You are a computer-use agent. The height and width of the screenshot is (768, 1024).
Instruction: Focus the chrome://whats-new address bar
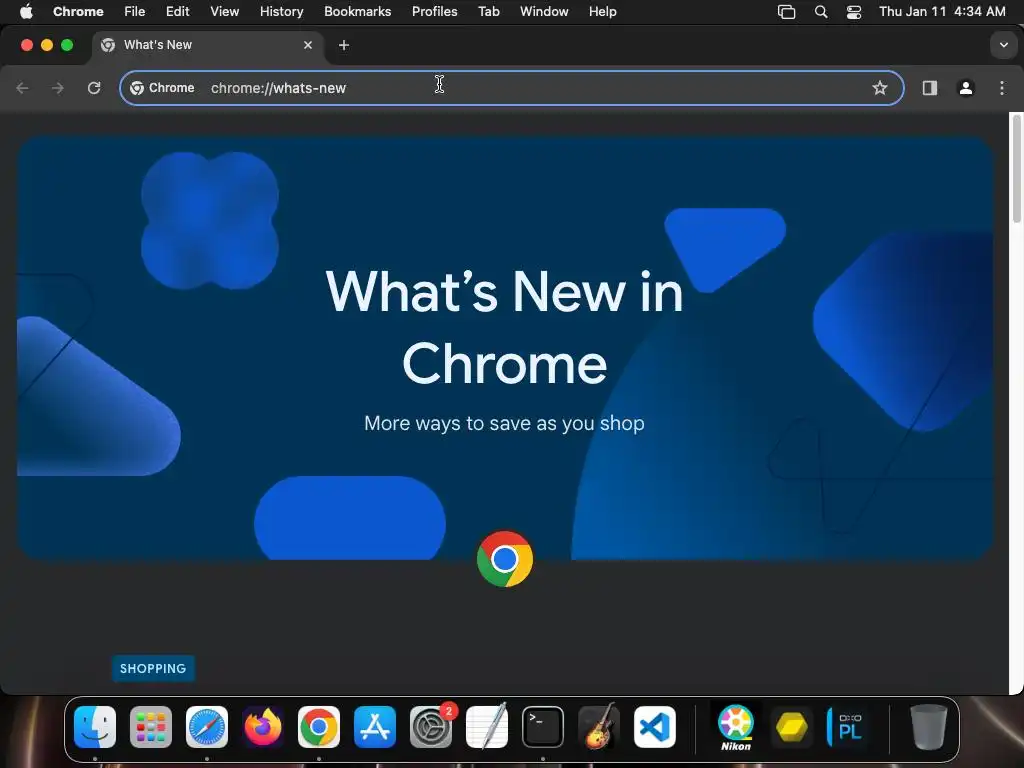511,88
